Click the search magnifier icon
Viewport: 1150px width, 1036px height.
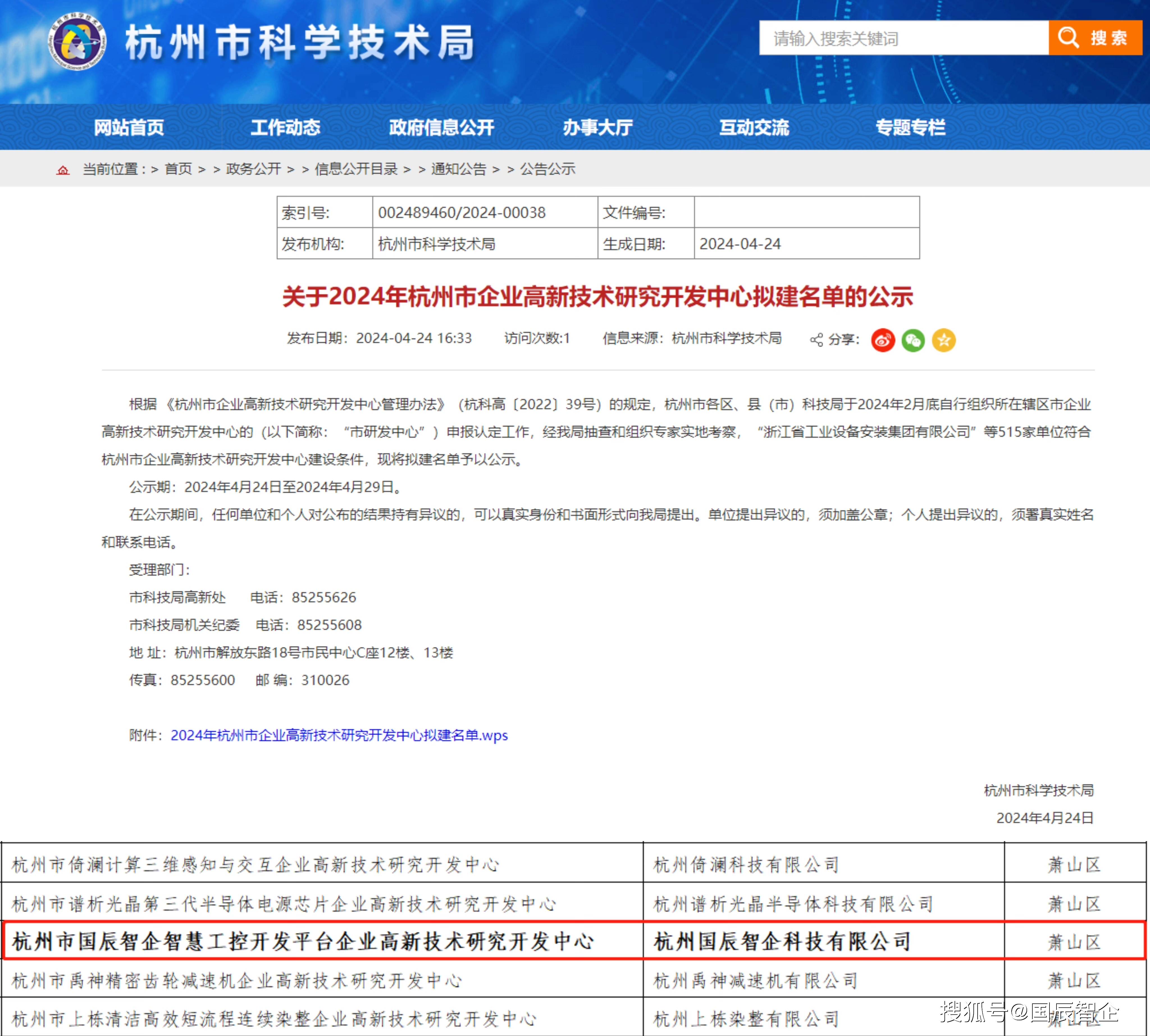[x=1068, y=38]
